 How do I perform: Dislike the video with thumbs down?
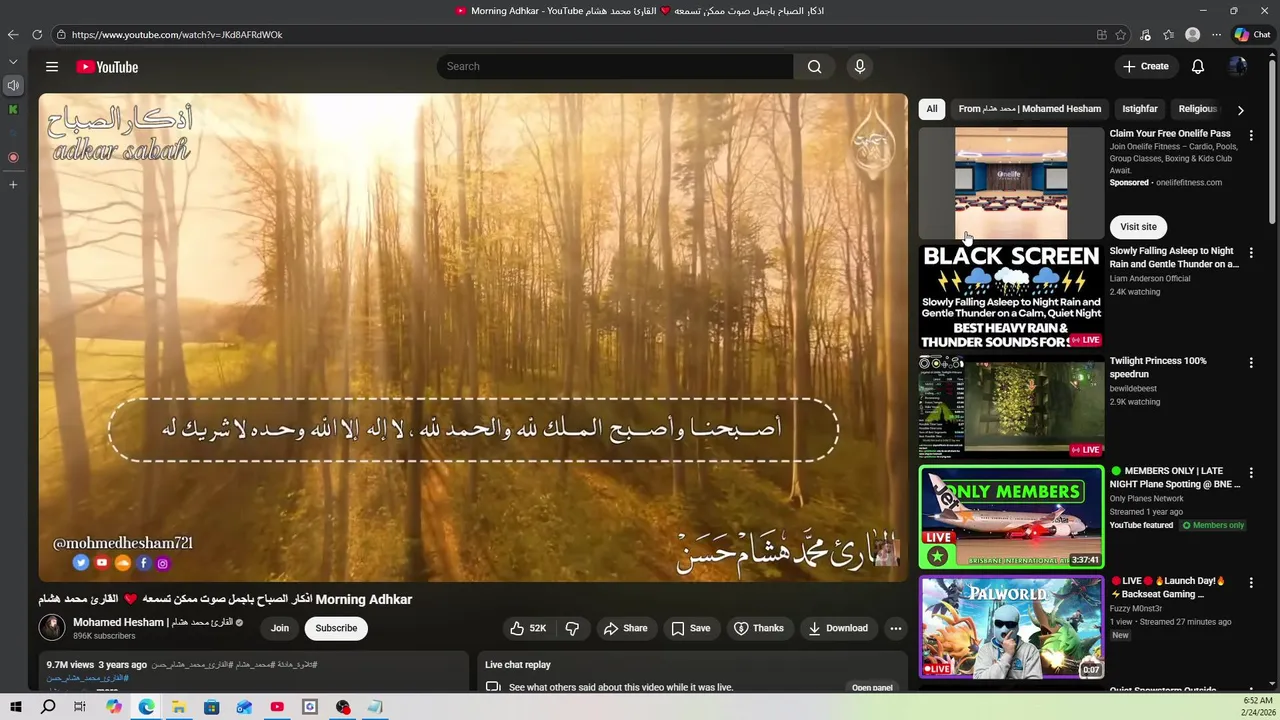pyautogui.click(x=572, y=628)
